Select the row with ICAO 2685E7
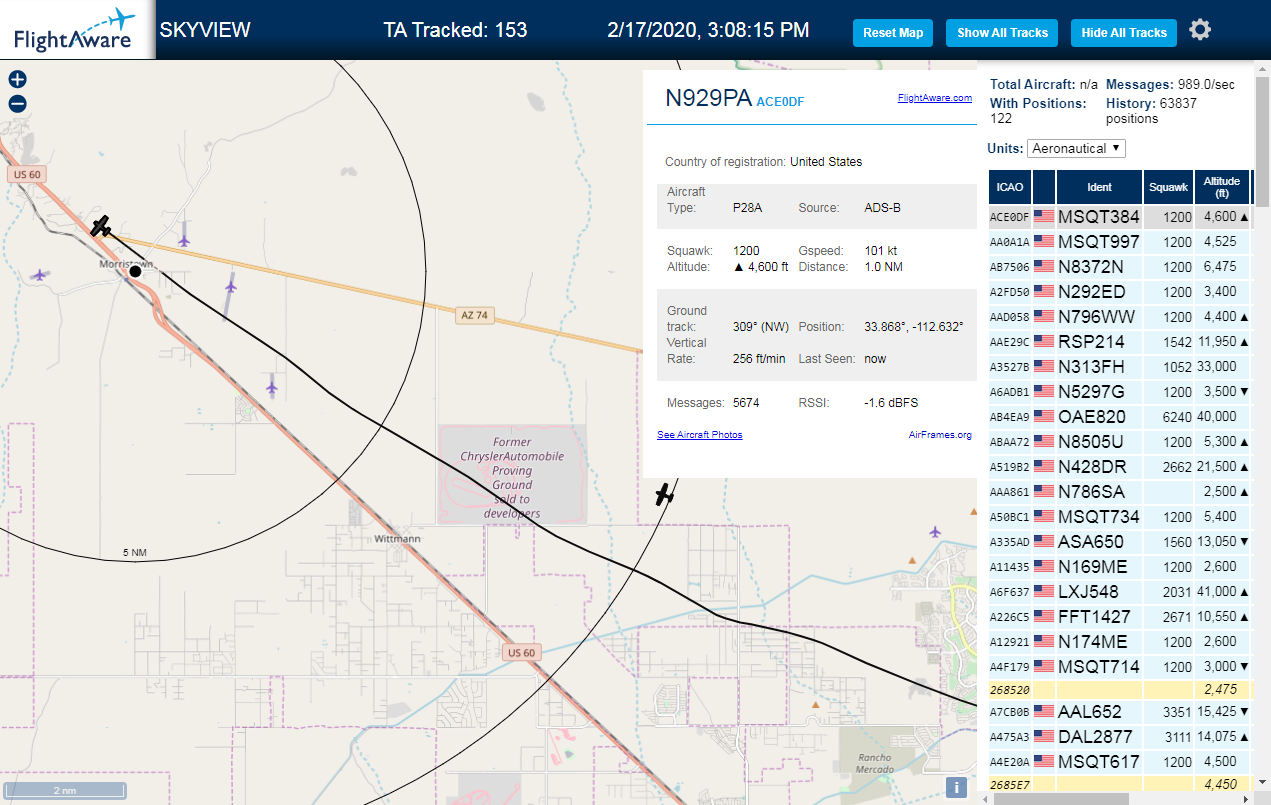The width and height of the screenshot is (1271, 805). click(x=1119, y=783)
